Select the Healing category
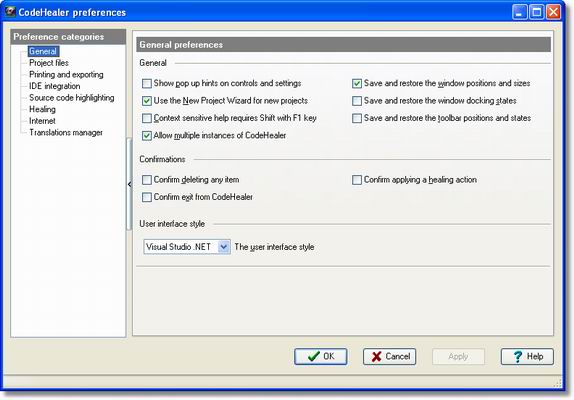574x400 pixels. pyautogui.click(x=42, y=109)
